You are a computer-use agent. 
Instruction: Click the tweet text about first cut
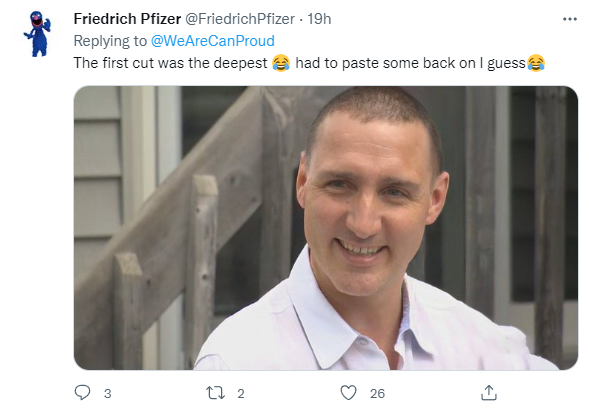click(309, 63)
